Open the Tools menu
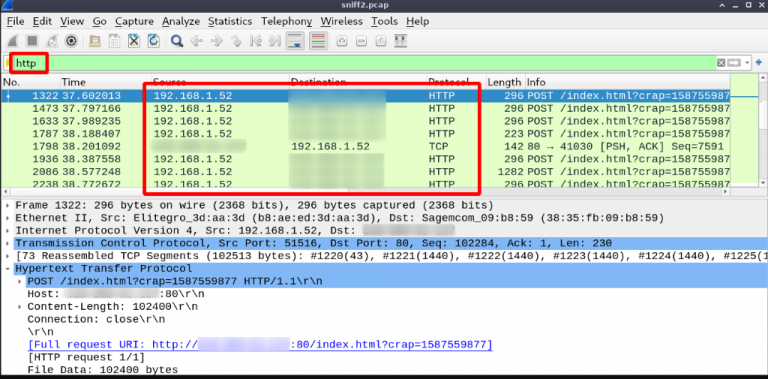Image resolution: width=768 pixels, height=379 pixels. 384,22
